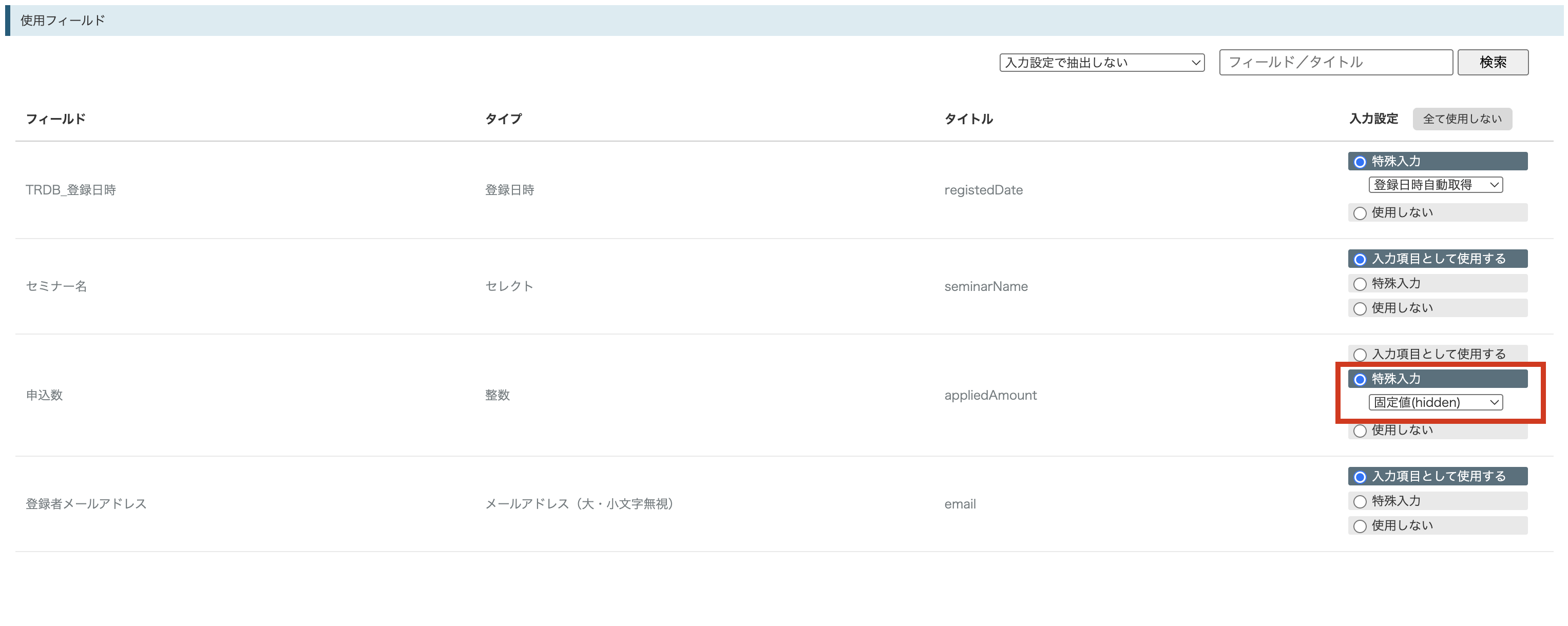Open the 登録日時自動取得 dropdown
The width and height of the screenshot is (1568, 626).
(1436, 184)
